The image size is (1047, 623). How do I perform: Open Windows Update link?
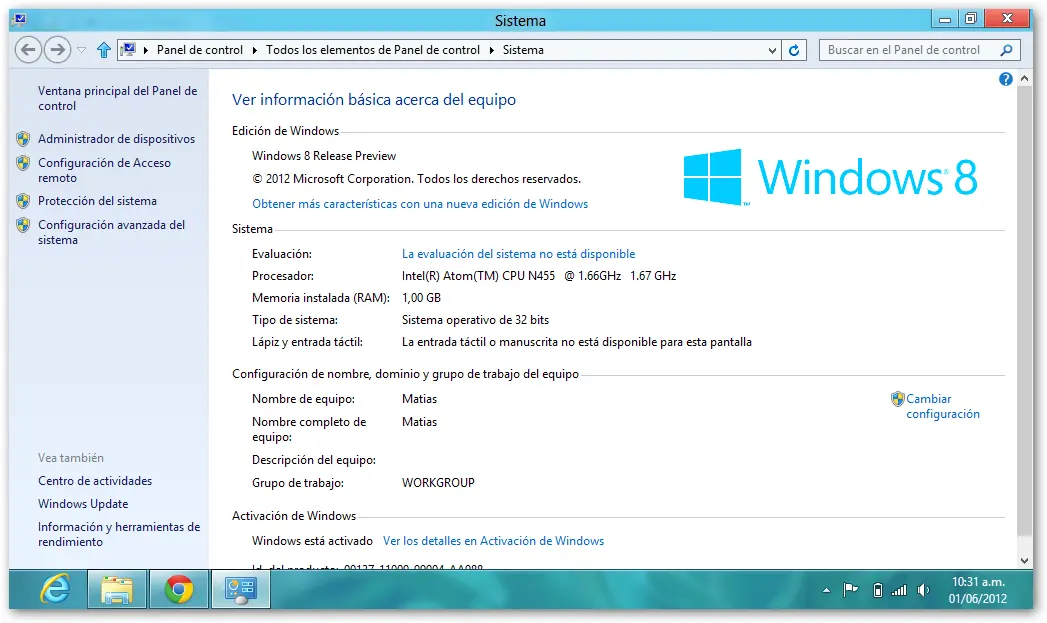point(83,504)
